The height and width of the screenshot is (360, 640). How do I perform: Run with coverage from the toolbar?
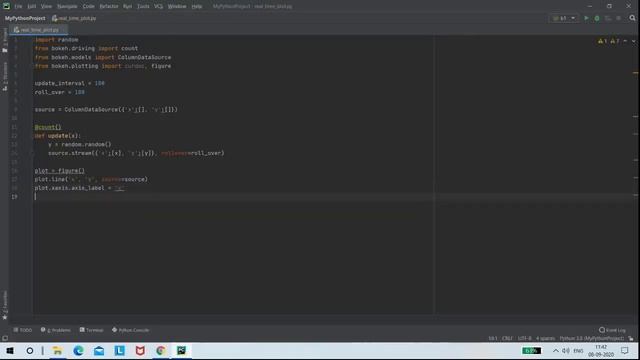[x=608, y=18]
